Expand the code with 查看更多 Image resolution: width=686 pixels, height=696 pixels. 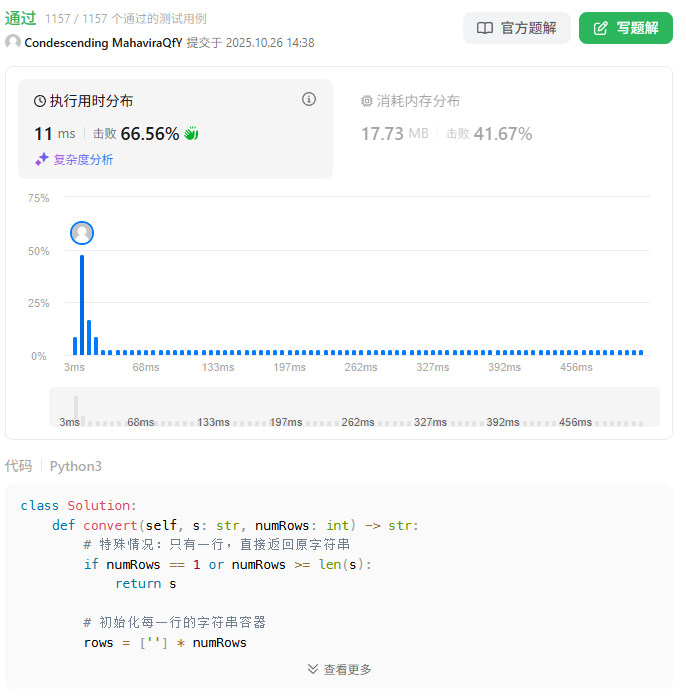[339, 669]
